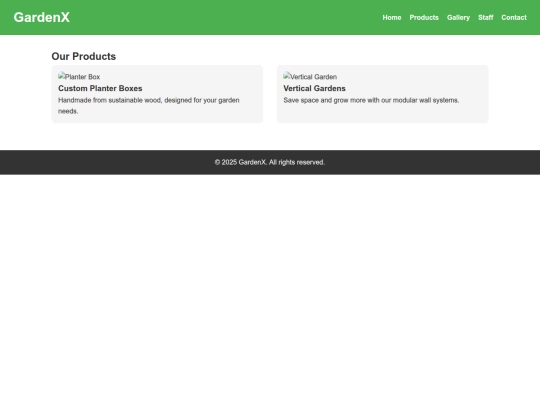The height and width of the screenshot is (405, 540).
Task: Go to the Products nav link
Action: pos(424,18)
